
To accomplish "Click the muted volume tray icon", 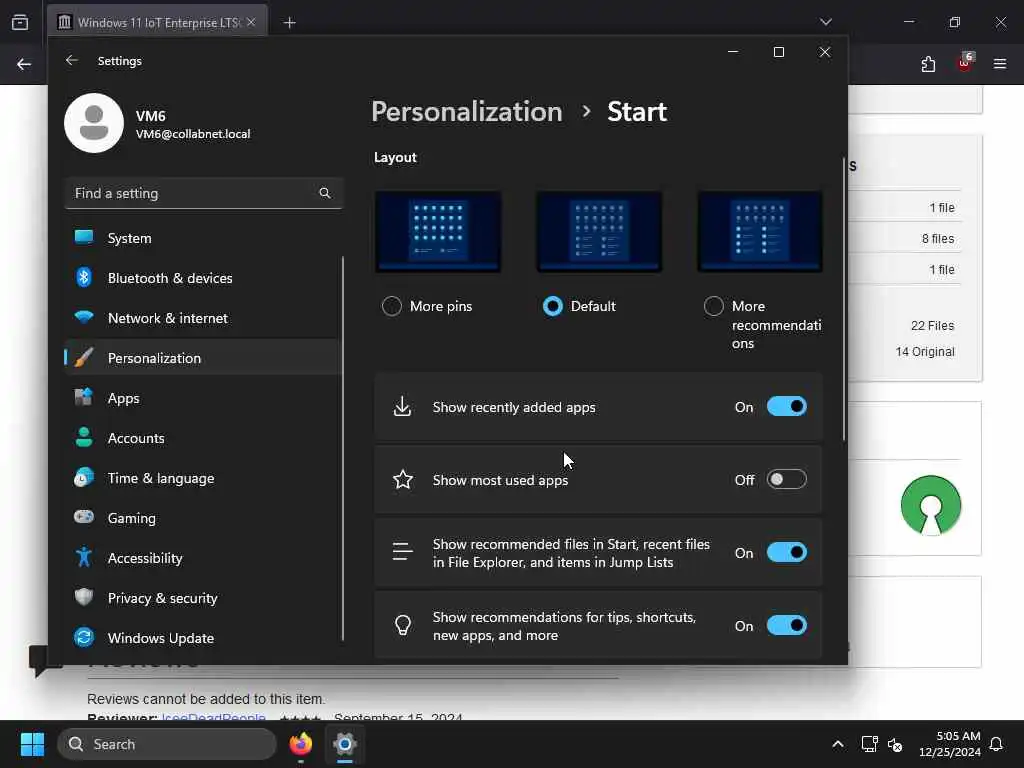I will point(895,744).
